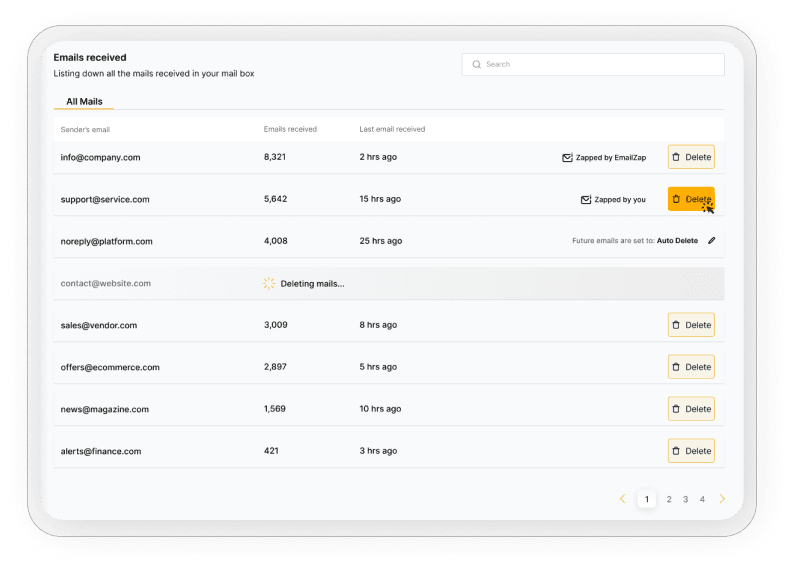Click the Deleting mails spinner icon
Viewport: 794px width, 569px height.
269,283
